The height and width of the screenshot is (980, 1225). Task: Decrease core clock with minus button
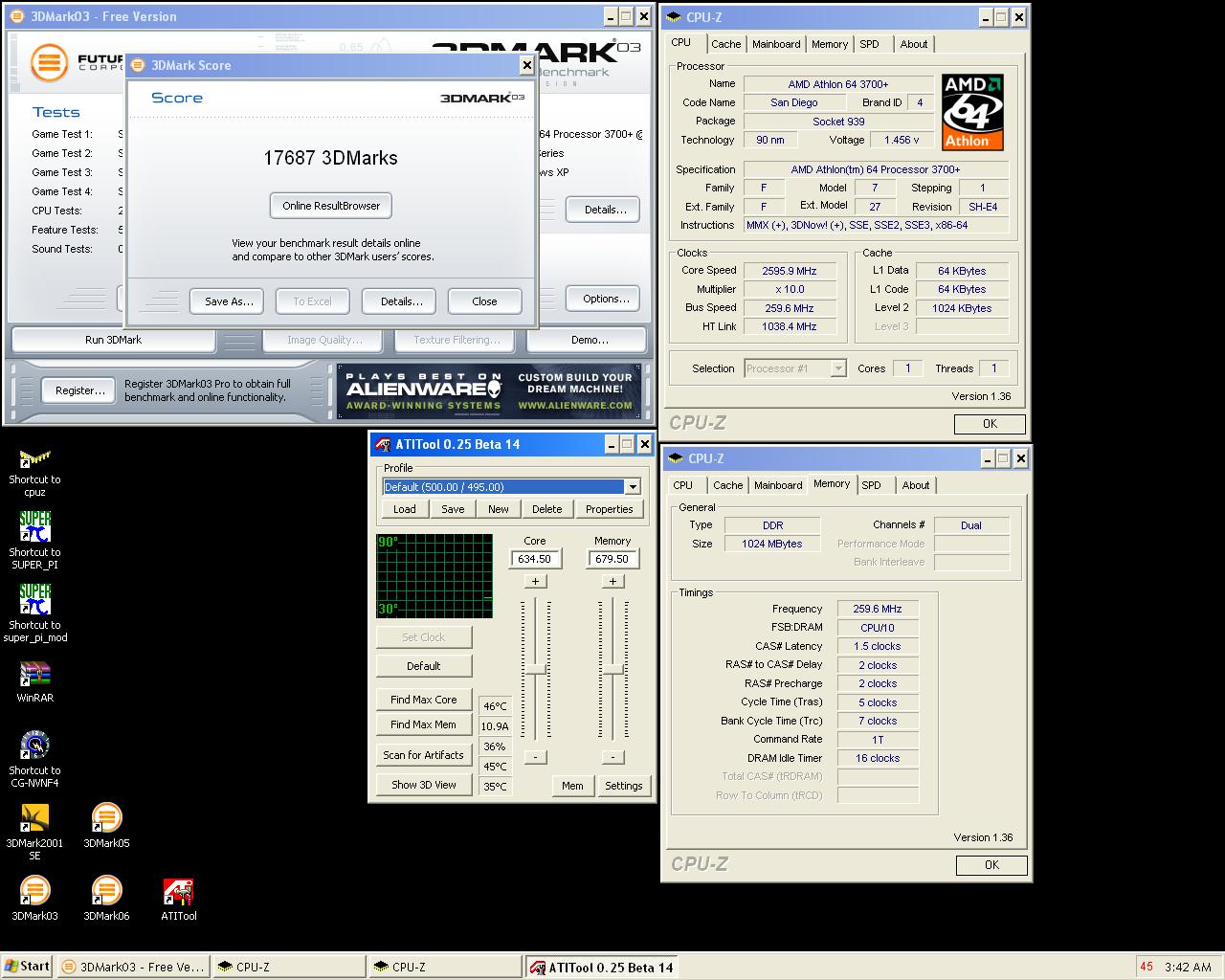tap(535, 757)
